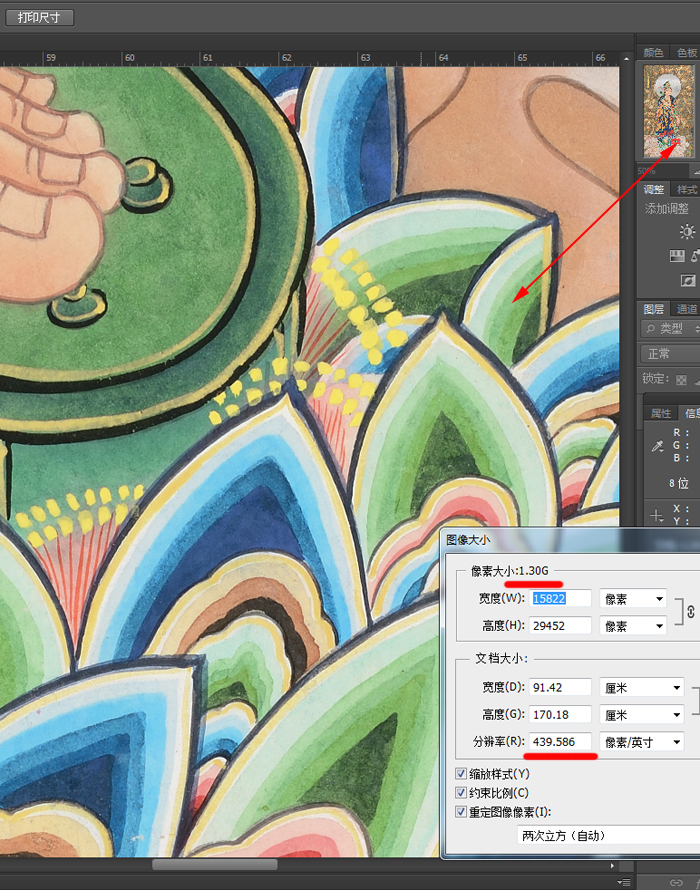Image resolution: width=700 pixels, height=890 pixels.
Task: Switch to the 颜色 panel tab
Action: pos(653,53)
